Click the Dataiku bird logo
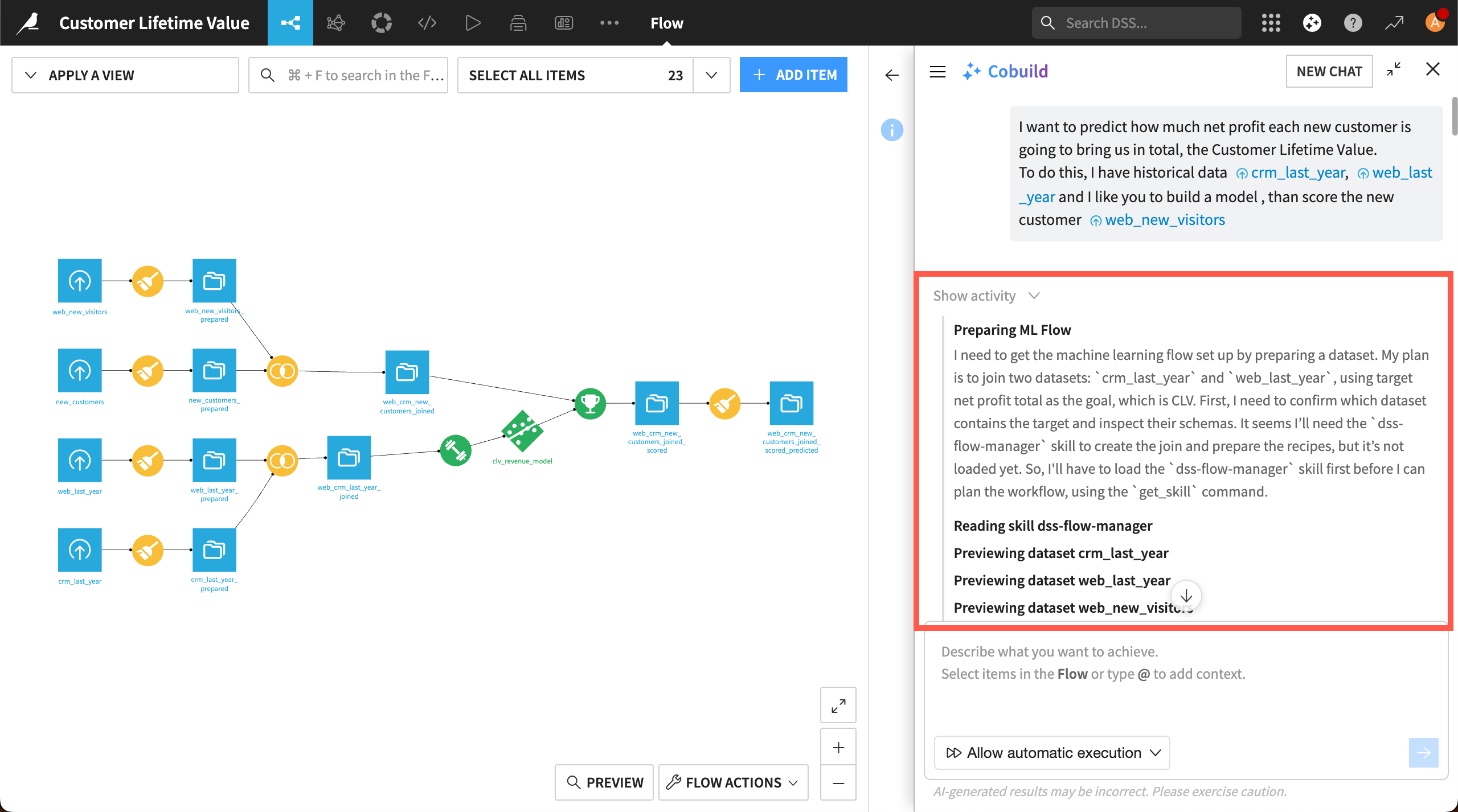 tap(28, 23)
